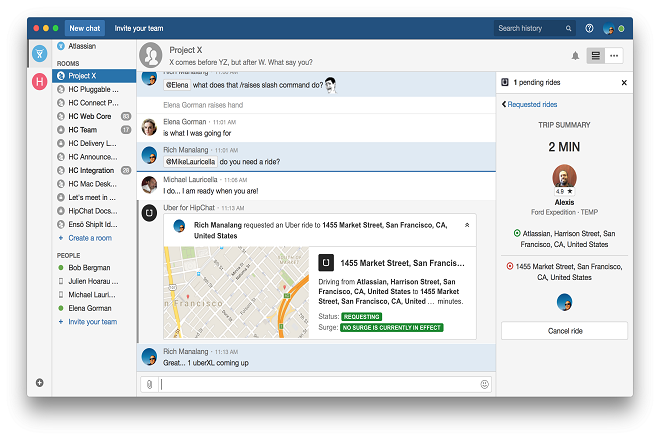Click driver rating 4.9 star label
Screen dimensions: 660x440
coord(564,192)
